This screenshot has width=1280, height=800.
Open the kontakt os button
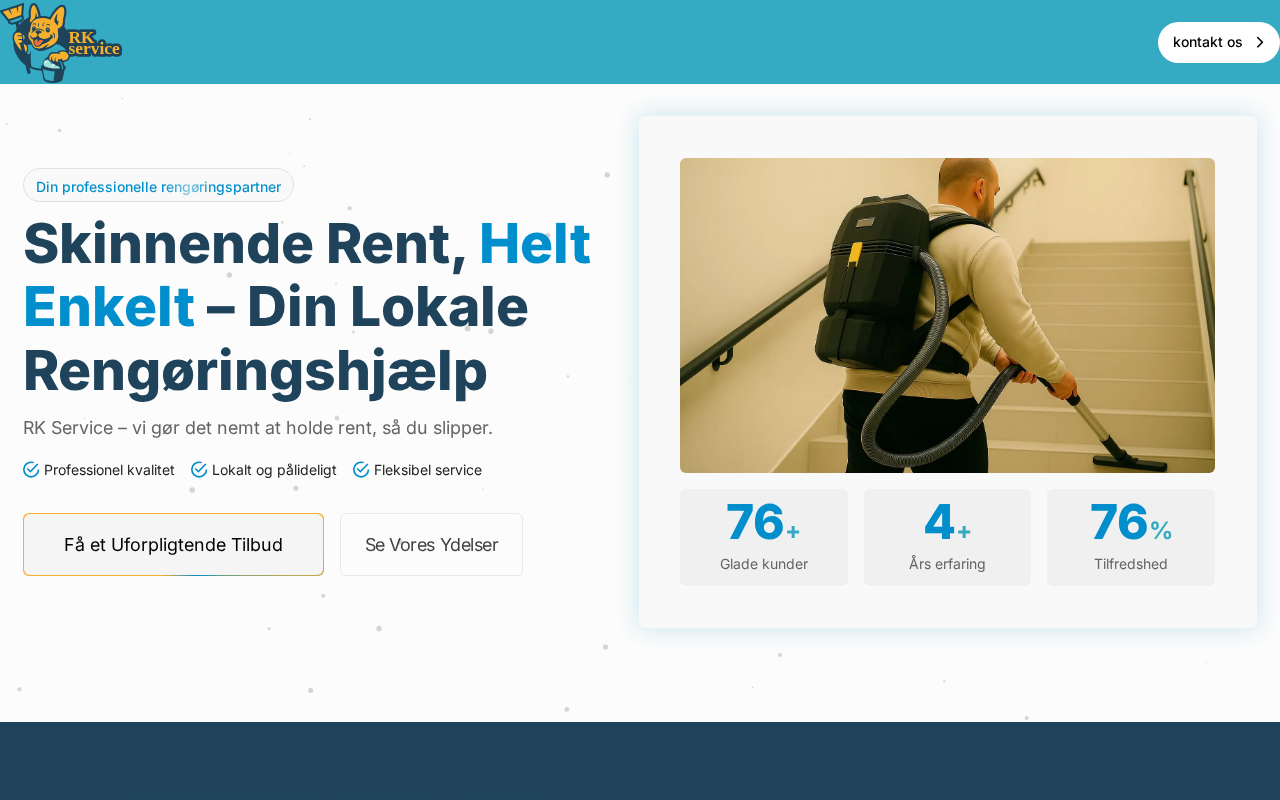click(1218, 42)
